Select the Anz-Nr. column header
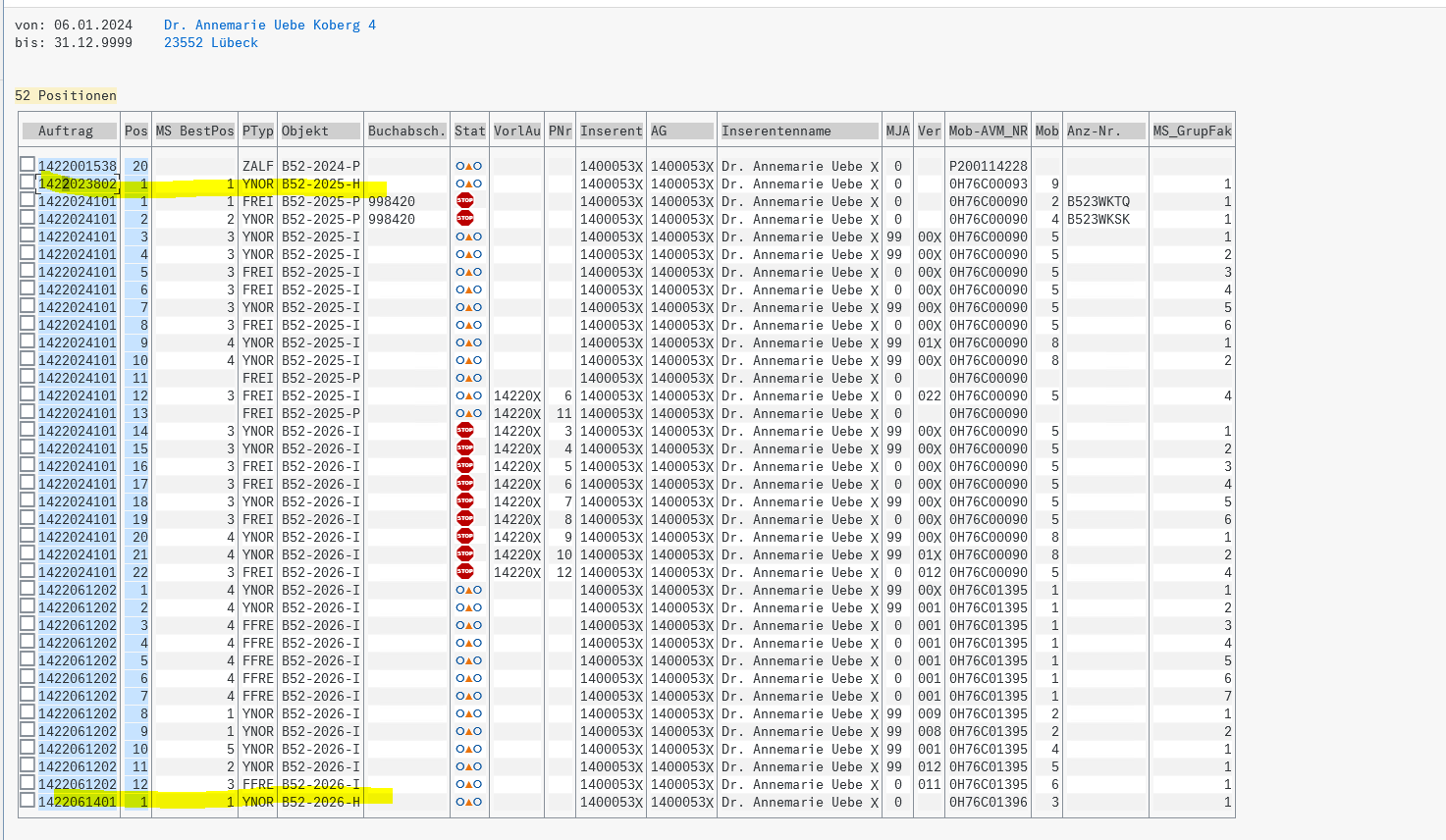 (x=1106, y=131)
